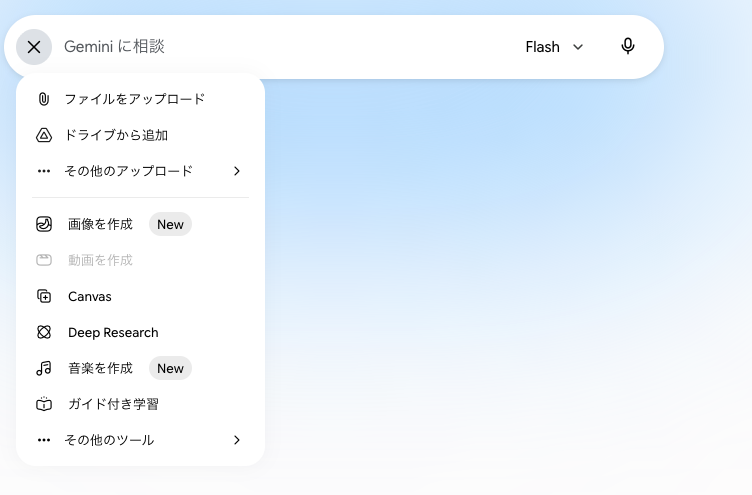
Task: Click the Google Drive triangle icon
Action: coord(44,135)
